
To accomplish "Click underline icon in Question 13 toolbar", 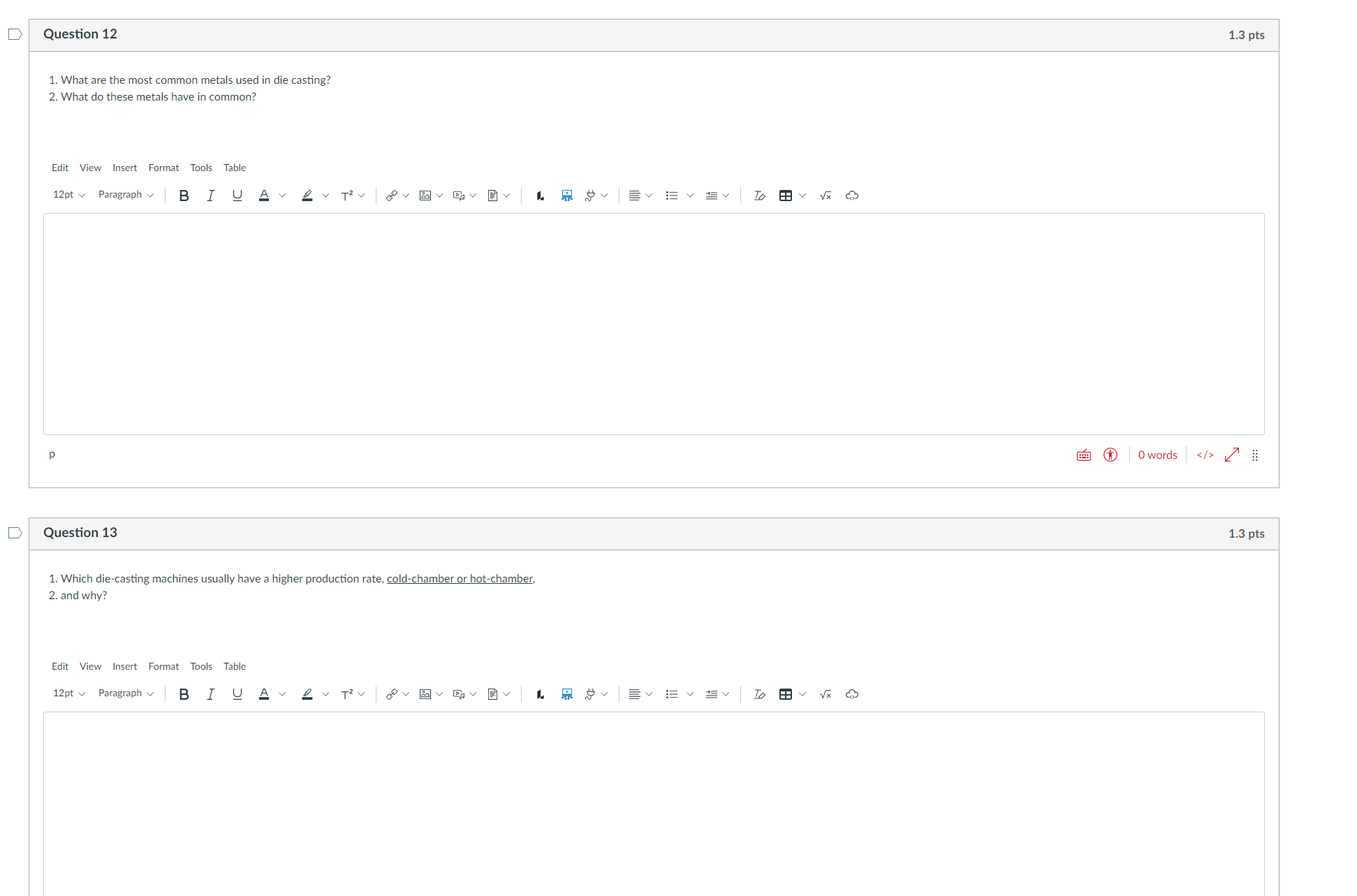I will pos(237,694).
